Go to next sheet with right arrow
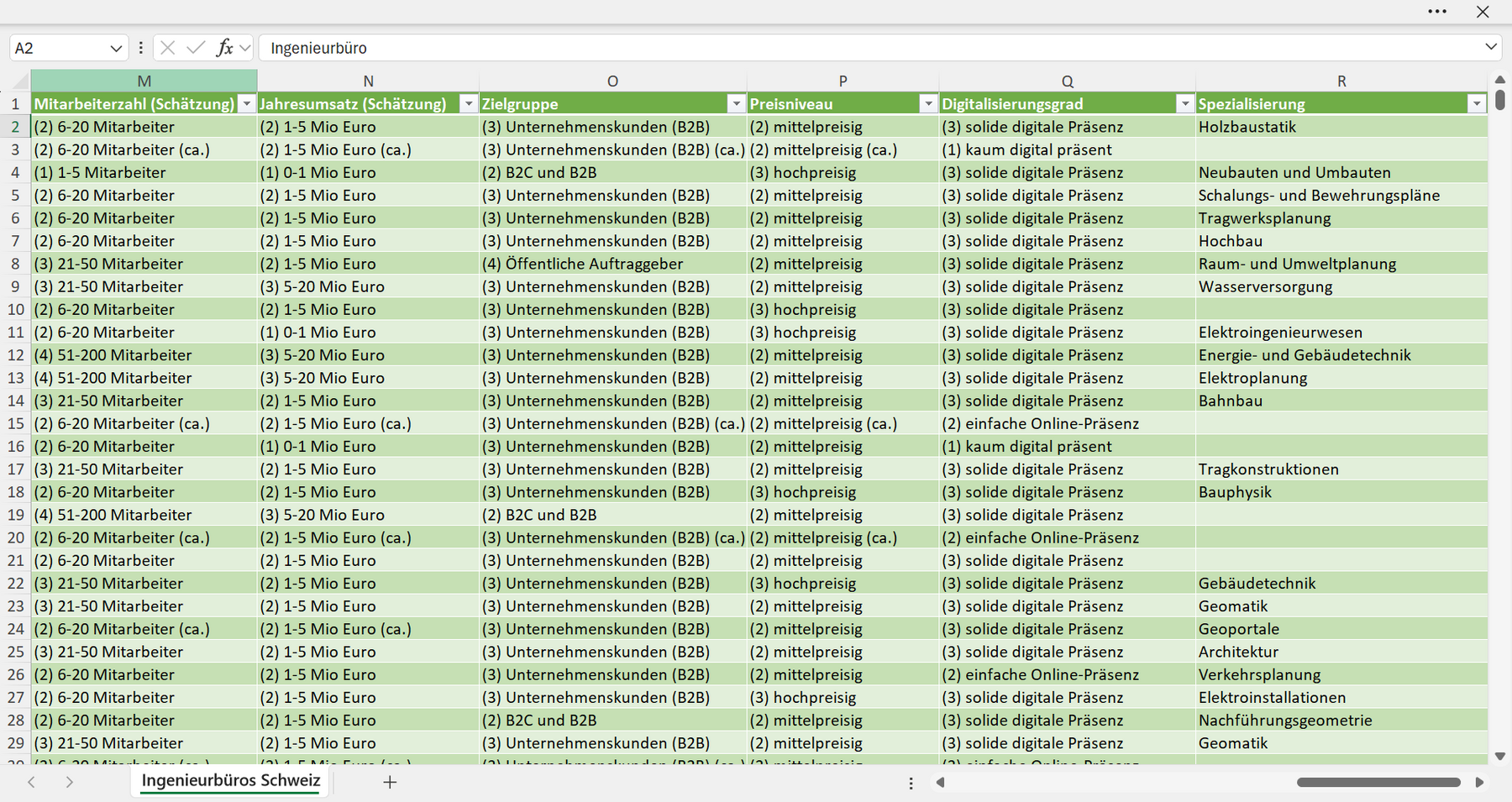 pyautogui.click(x=70, y=782)
